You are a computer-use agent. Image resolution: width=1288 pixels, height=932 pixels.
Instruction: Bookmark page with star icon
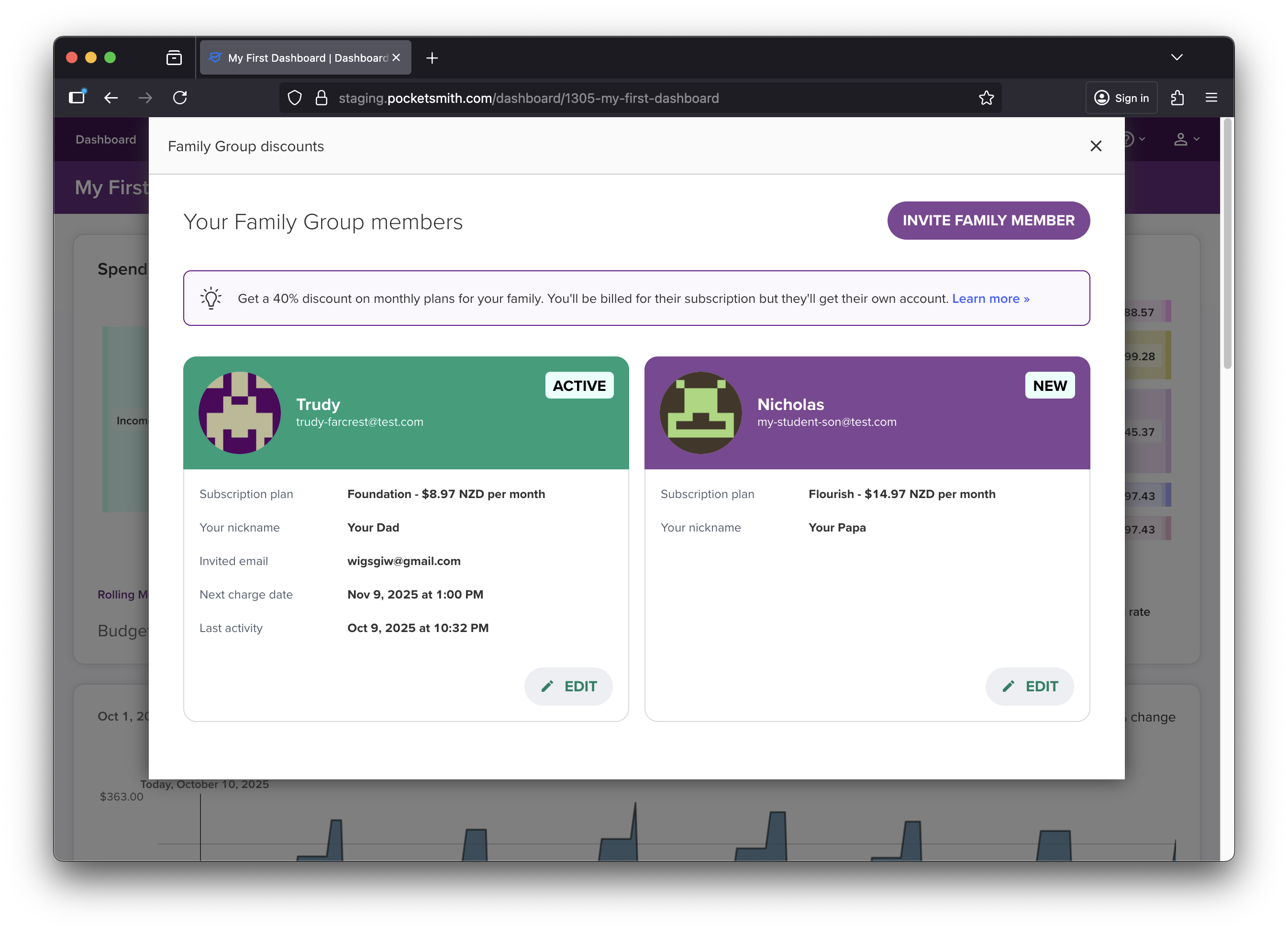coord(986,98)
